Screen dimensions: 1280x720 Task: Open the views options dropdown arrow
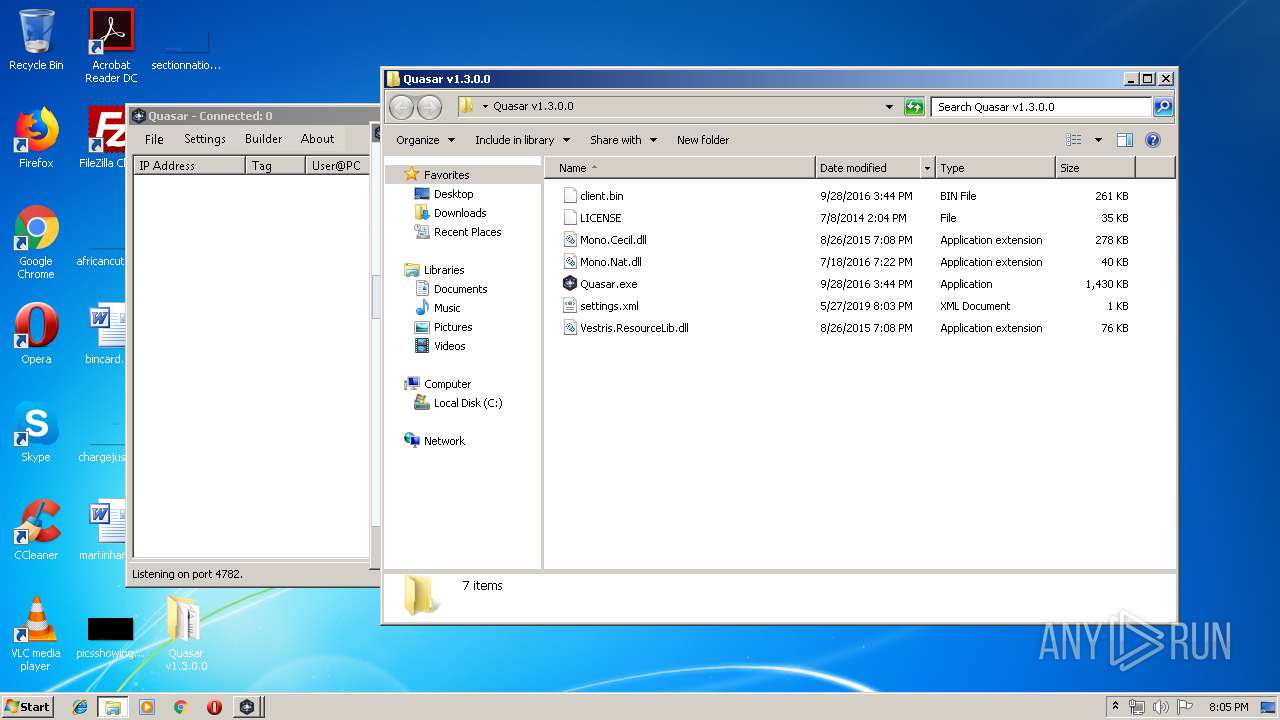[x=1098, y=140]
